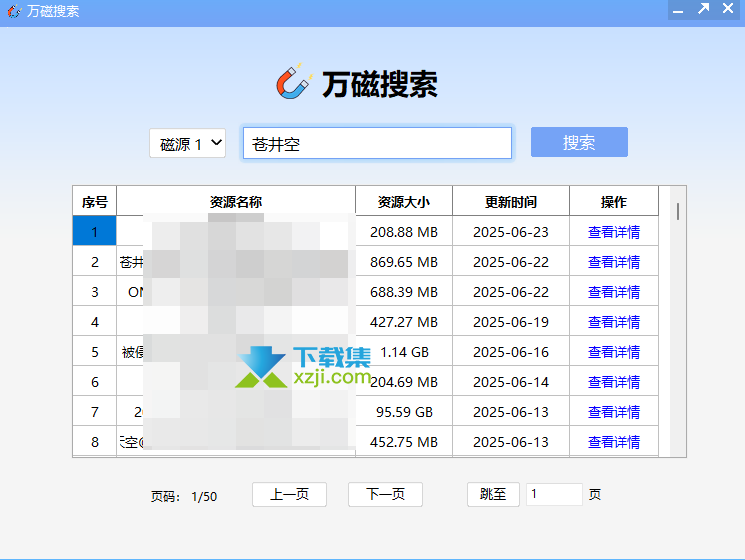Image resolution: width=745 pixels, height=560 pixels.
Task: Click the 页码 1/50 page indicator
Action: click(x=184, y=496)
